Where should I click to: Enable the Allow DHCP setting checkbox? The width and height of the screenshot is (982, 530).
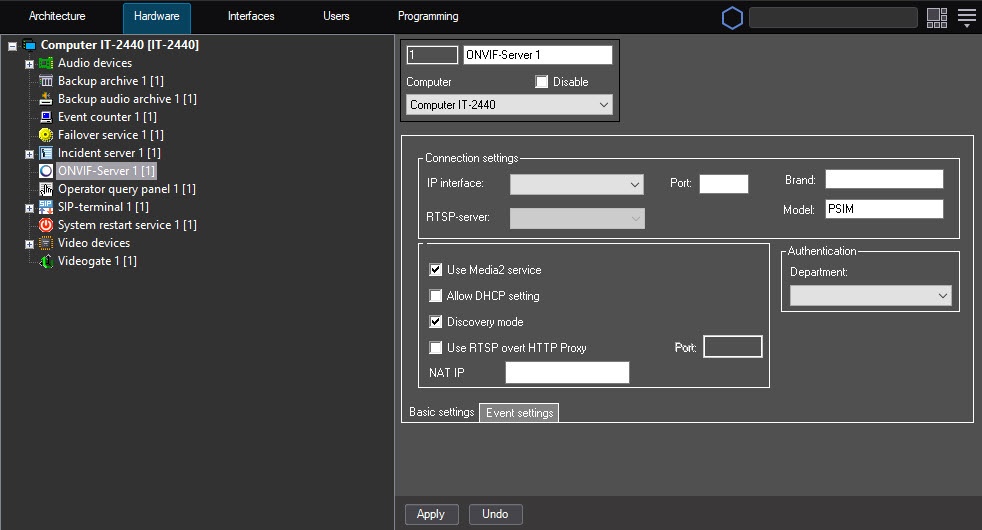[x=436, y=296]
